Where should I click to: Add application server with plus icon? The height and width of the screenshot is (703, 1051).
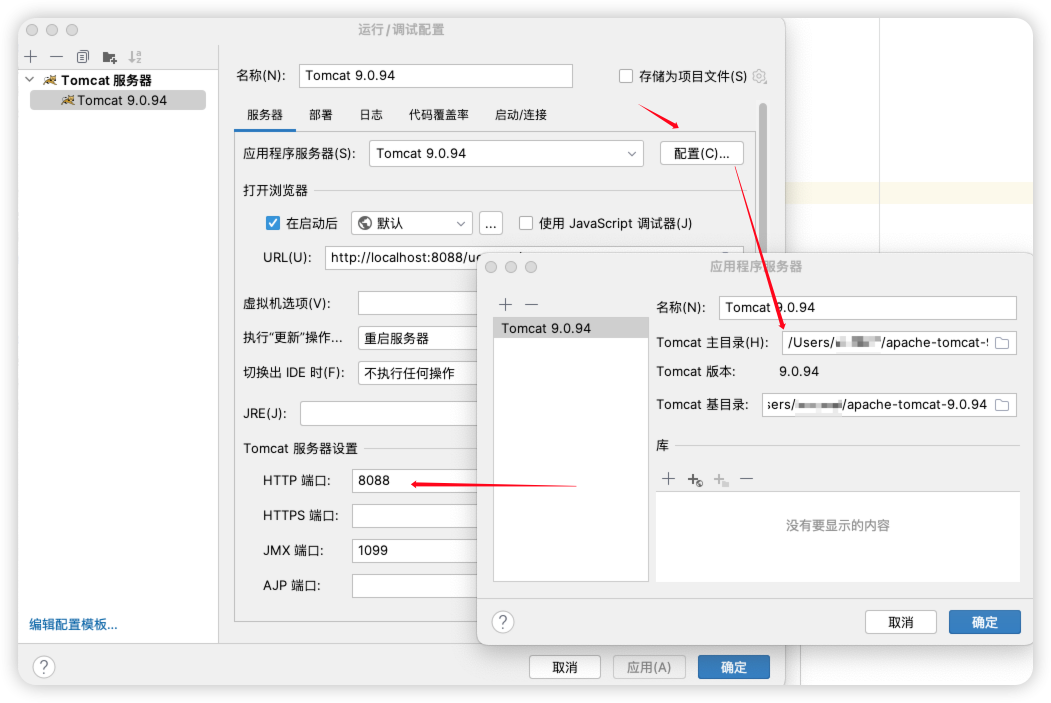505,304
